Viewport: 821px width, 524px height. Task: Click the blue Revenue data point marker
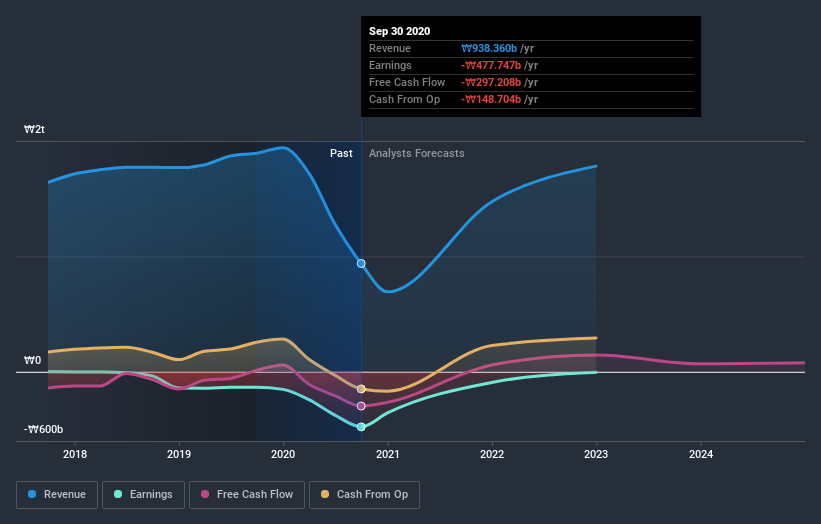(361, 263)
